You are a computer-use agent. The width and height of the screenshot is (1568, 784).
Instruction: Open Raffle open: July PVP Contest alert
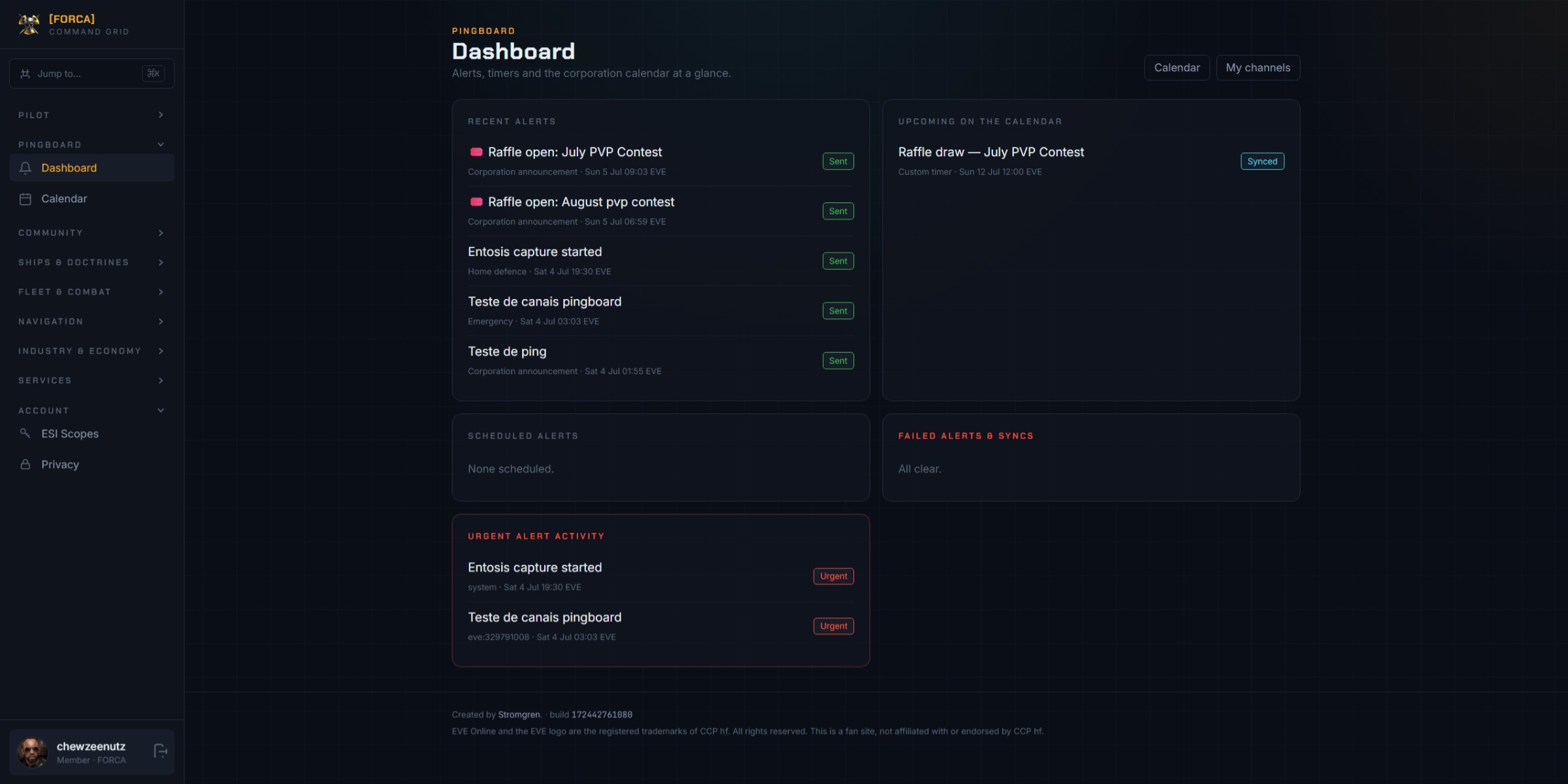pos(575,152)
